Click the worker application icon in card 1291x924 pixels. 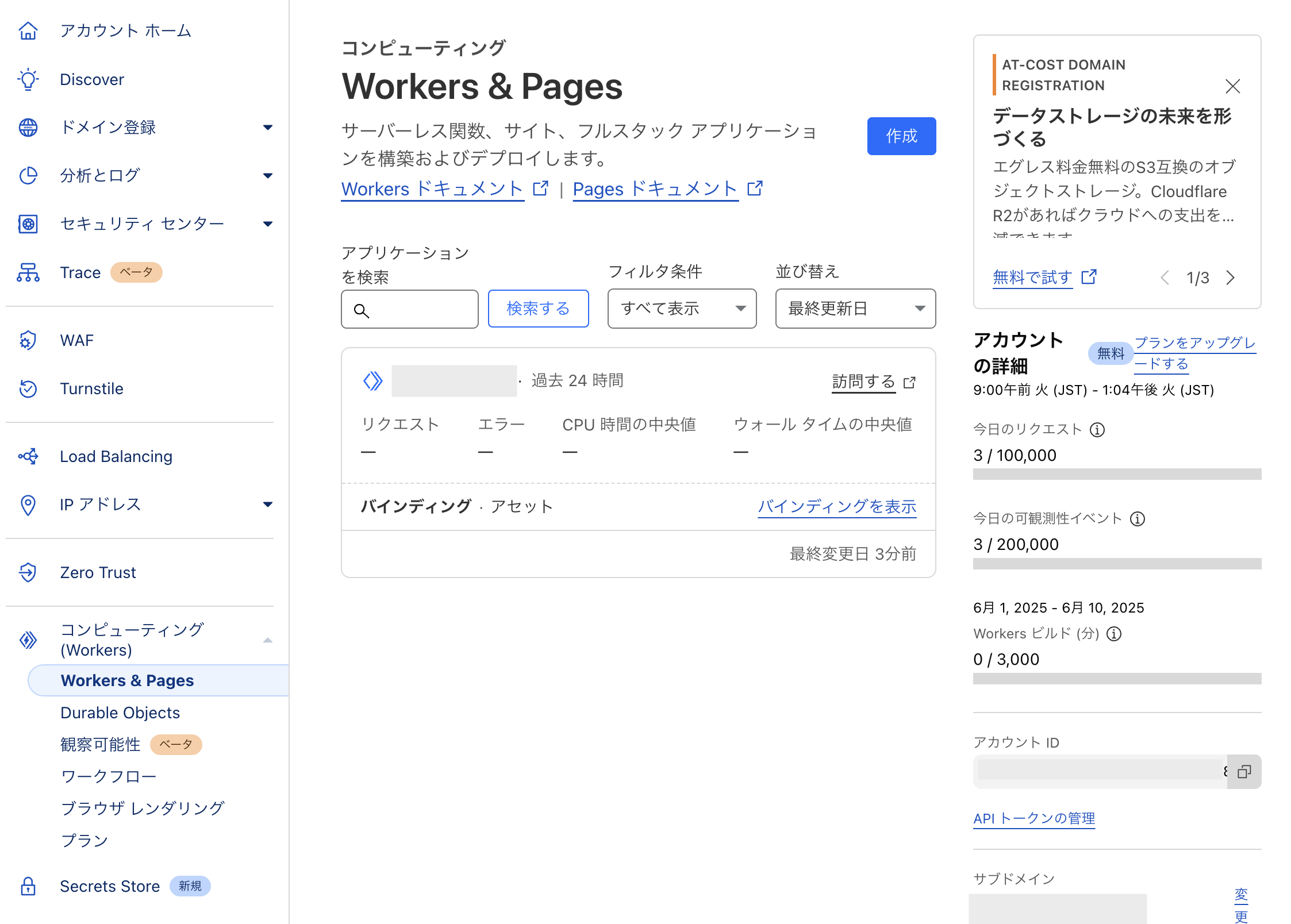[x=373, y=380]
